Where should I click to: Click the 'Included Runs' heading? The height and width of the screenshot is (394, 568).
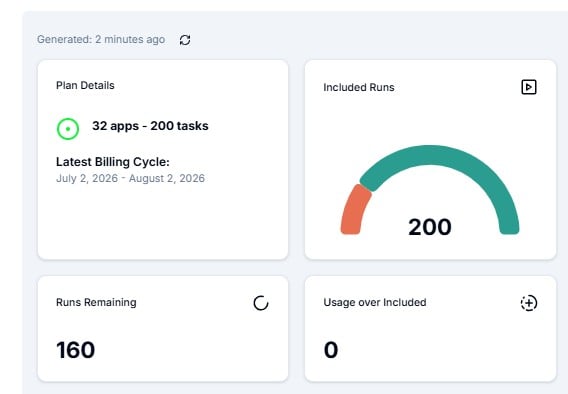(x=359, y=87)
